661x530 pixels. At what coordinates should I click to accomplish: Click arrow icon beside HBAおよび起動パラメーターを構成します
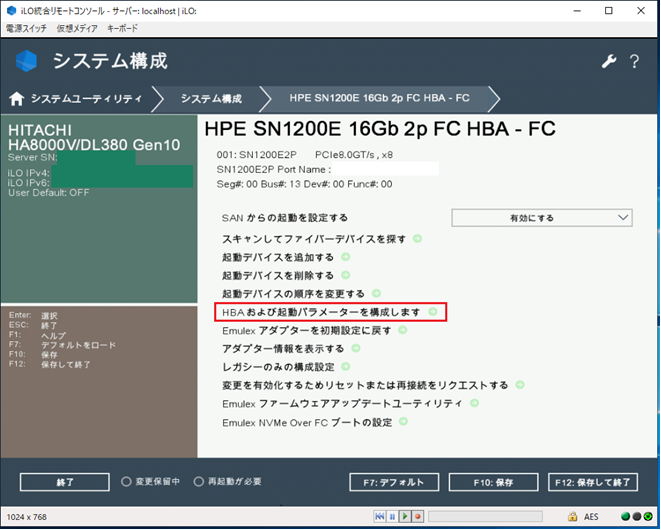(x=433, y=312)
